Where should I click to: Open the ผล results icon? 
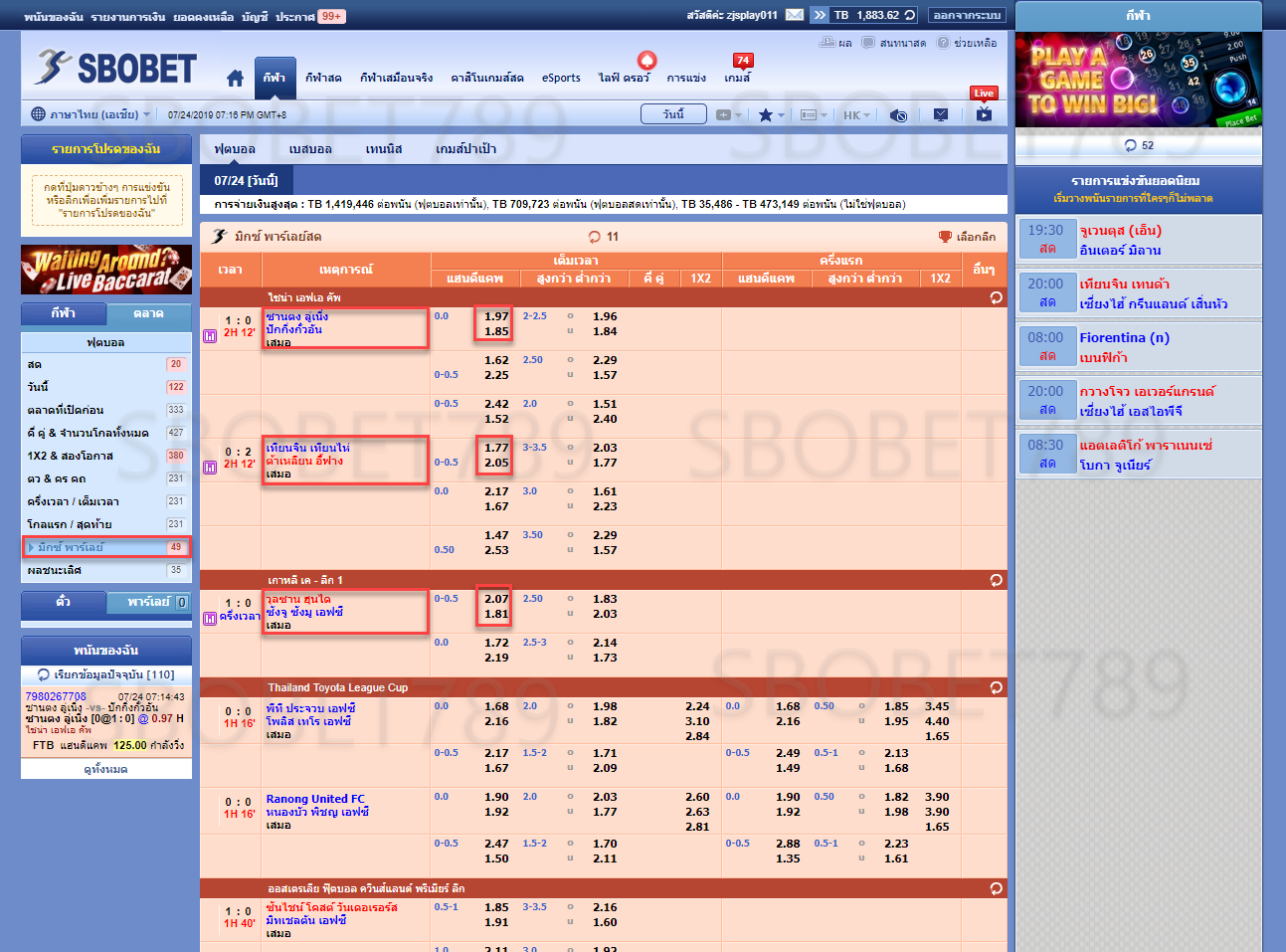(x=827, y=43)
